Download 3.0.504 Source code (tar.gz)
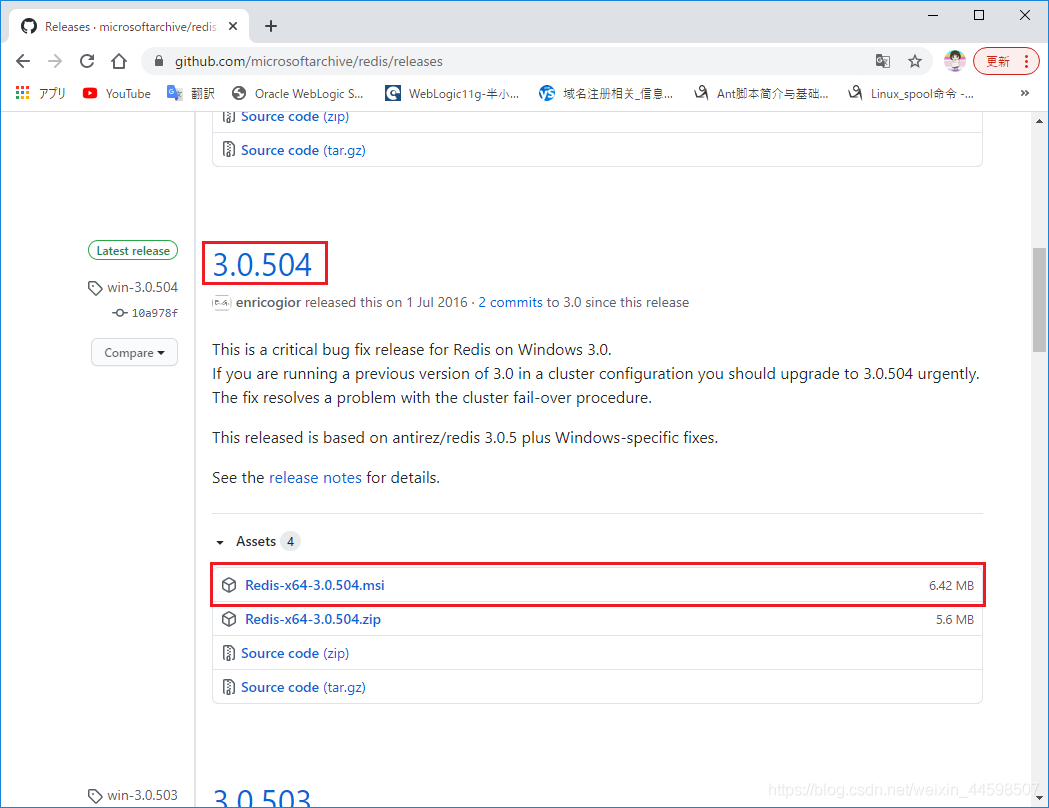1049x808 pixels. (x=303, y=688)
